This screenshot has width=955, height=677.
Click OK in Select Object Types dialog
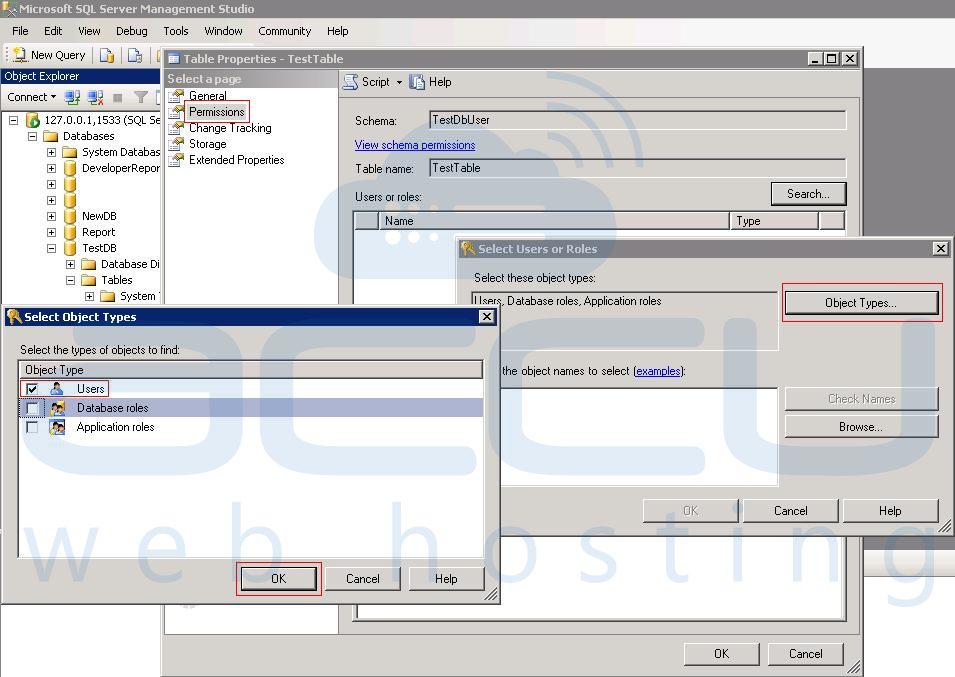(279, 578)
